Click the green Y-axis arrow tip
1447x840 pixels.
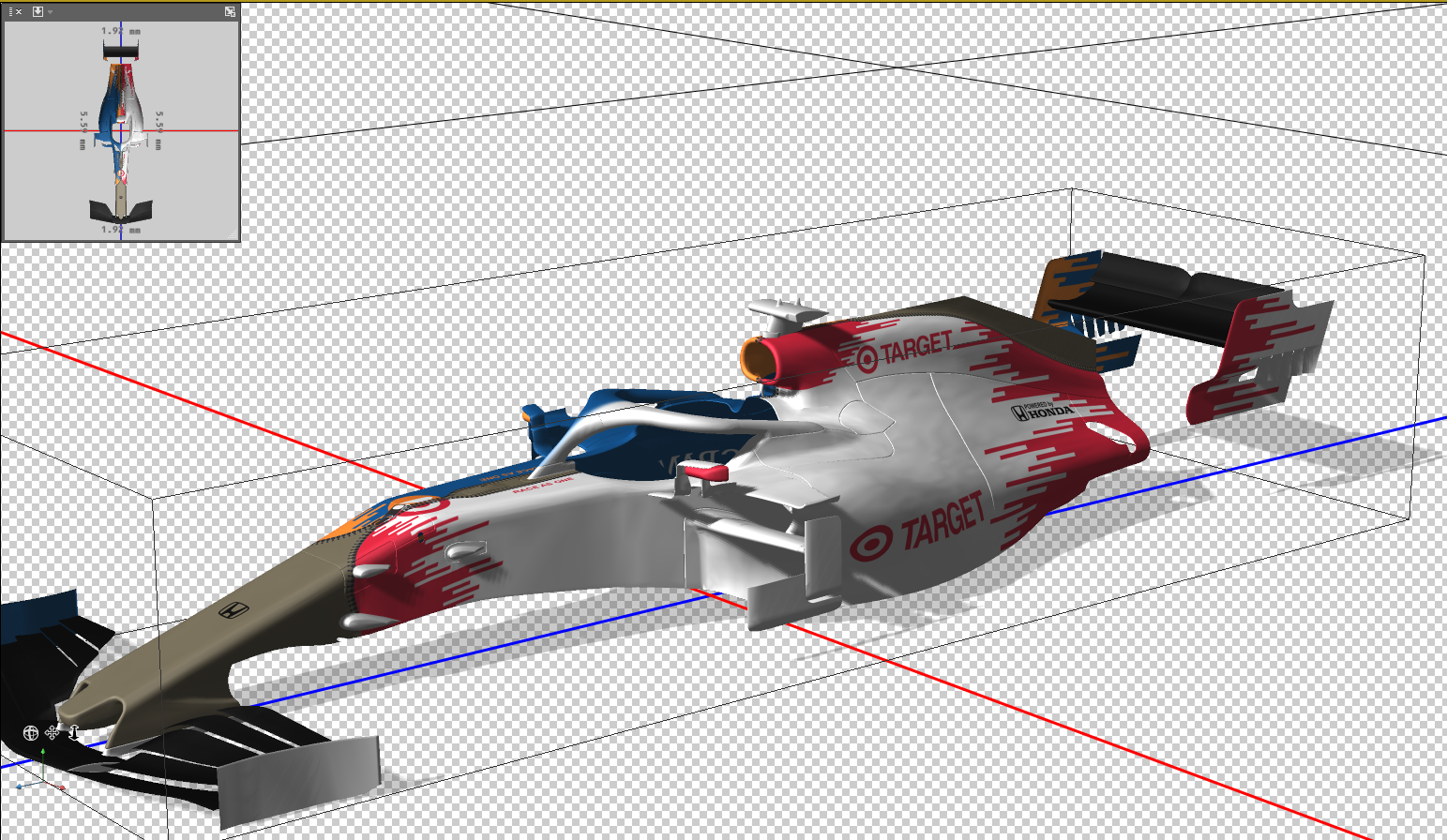click(43, 751)
